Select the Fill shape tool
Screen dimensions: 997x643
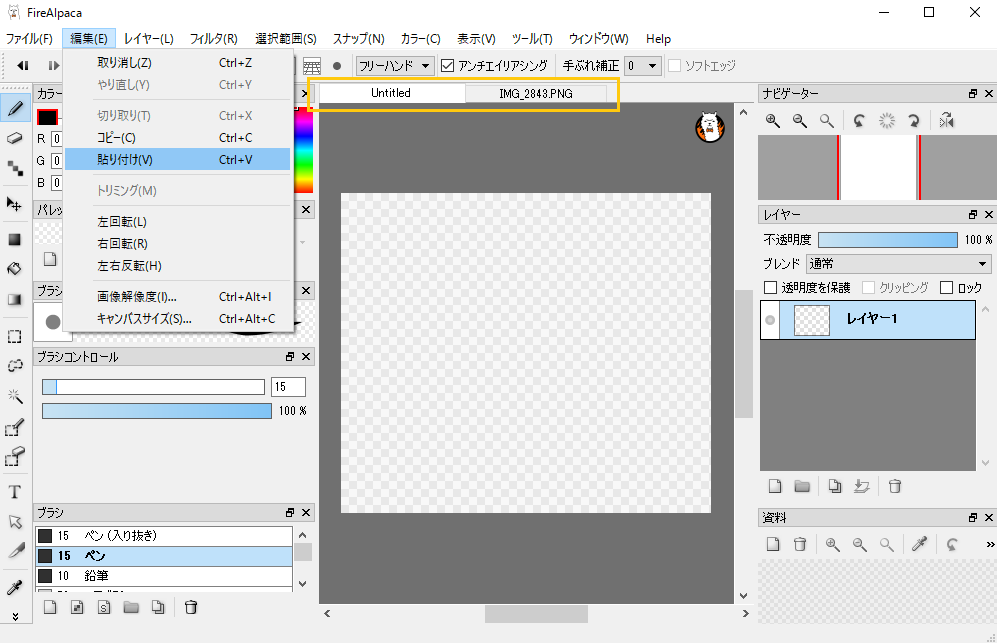15,239
